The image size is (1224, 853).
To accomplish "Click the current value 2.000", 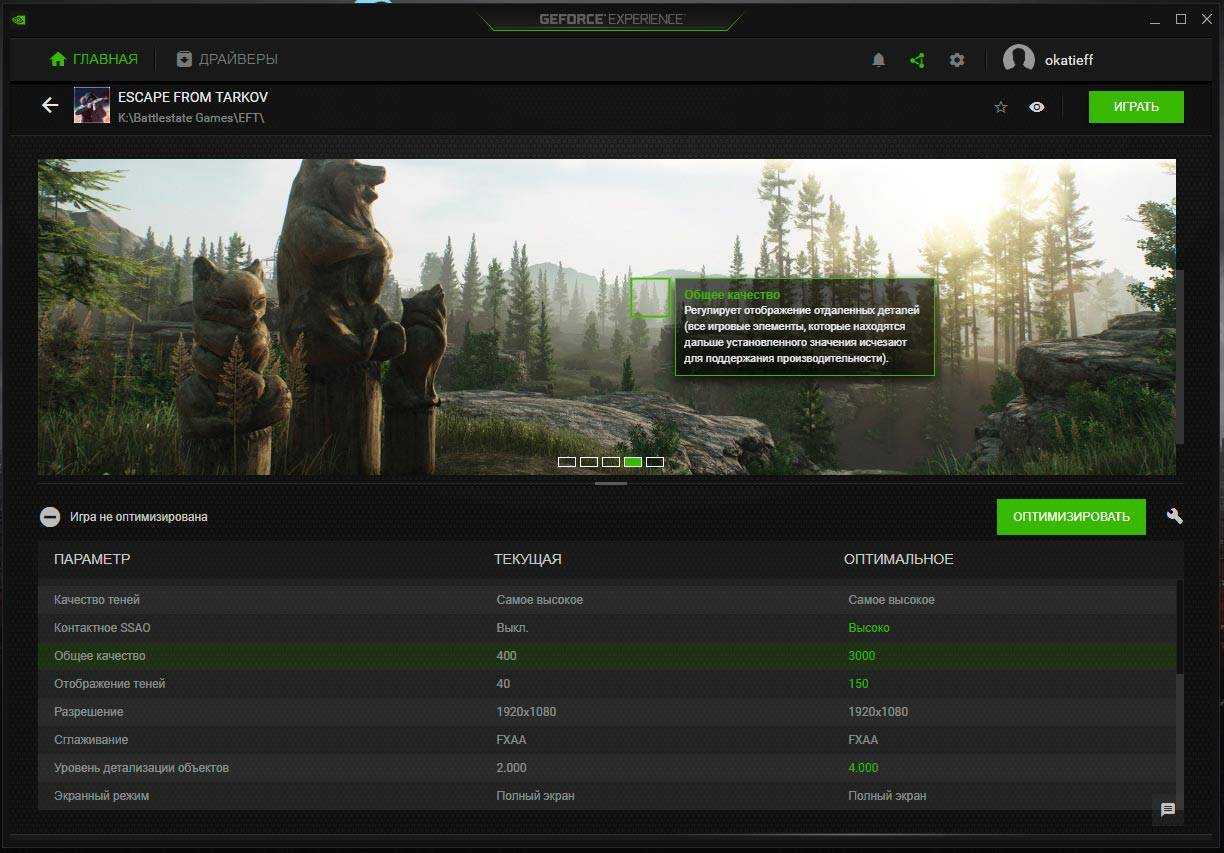I will [511, 768].
